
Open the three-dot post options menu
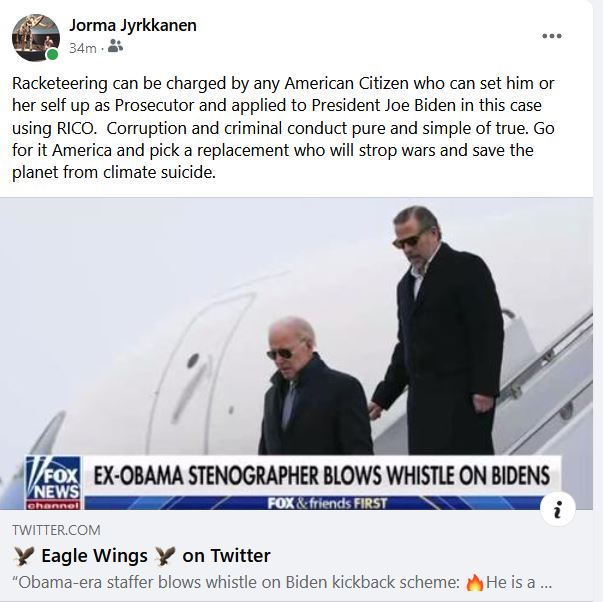(x=551, y=36)
